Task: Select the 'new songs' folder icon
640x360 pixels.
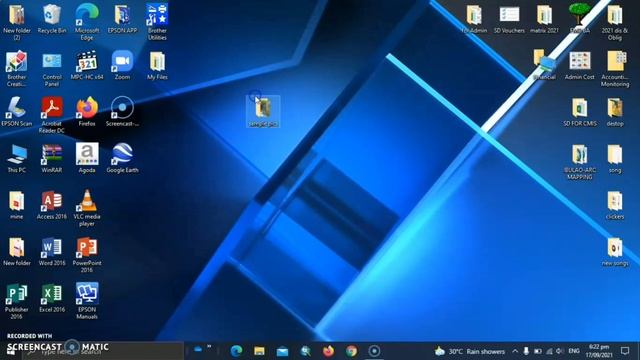Action: [x=615, y=251]
